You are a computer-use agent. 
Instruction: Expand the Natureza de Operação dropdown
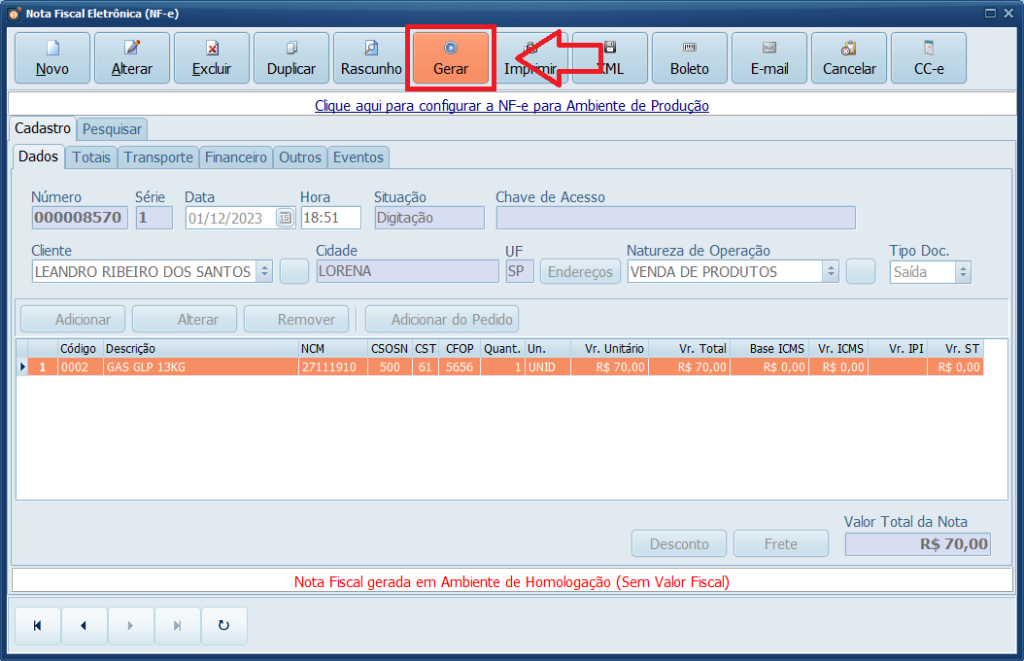click(x=830, y=271)
